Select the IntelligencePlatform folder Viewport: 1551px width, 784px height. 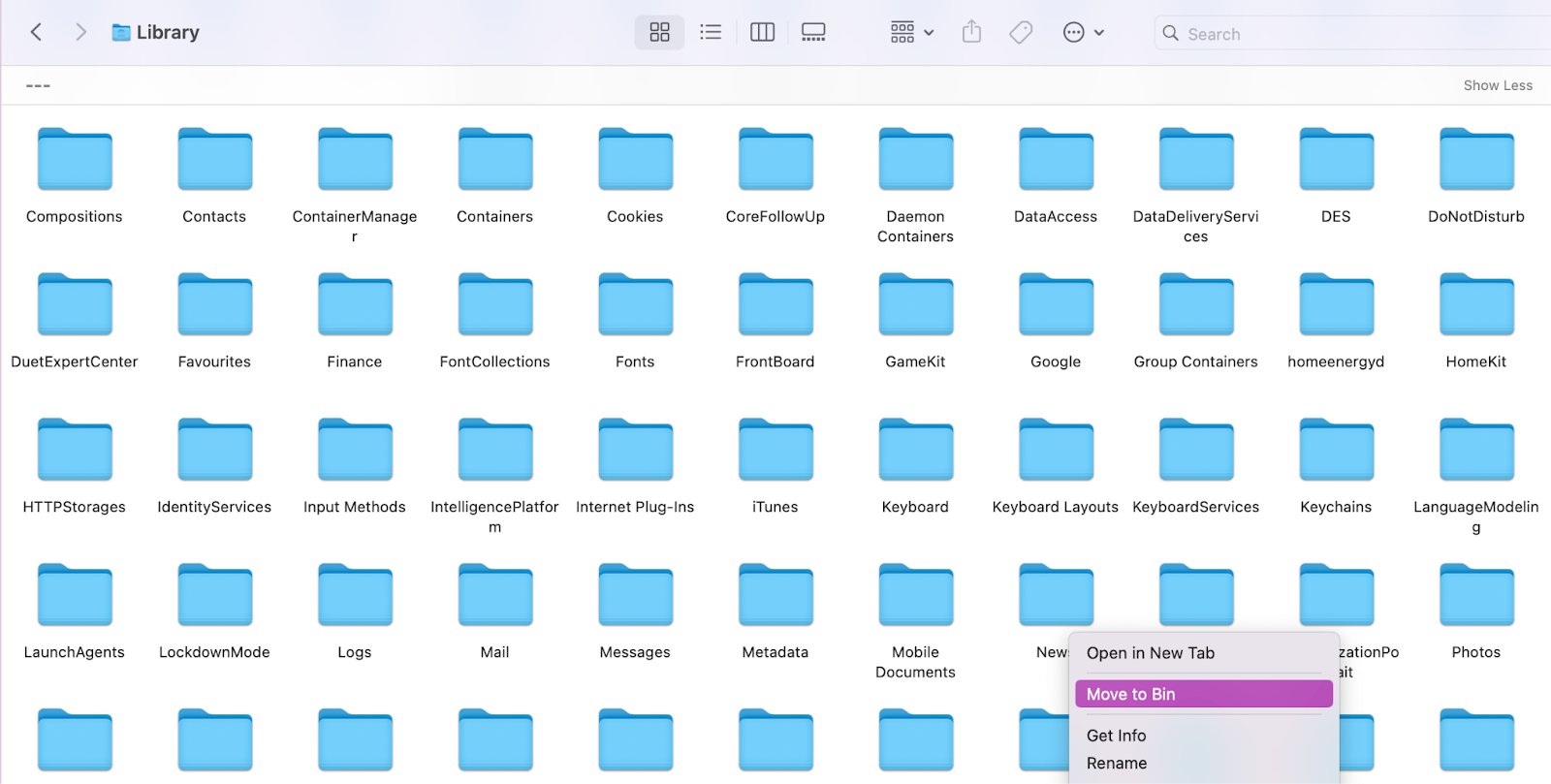coord(494,451)
